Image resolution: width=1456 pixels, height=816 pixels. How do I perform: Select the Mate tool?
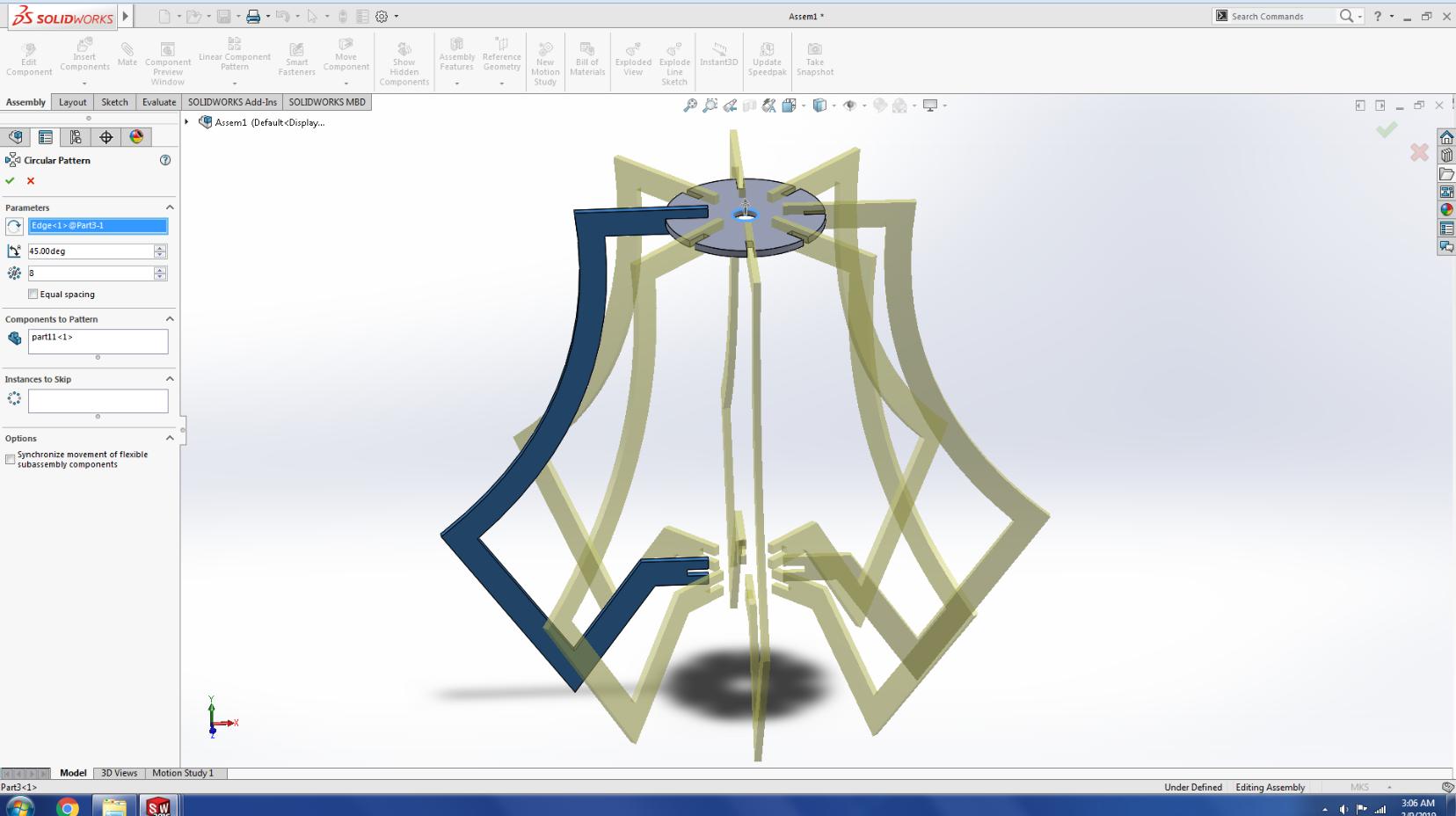(127, 55)
